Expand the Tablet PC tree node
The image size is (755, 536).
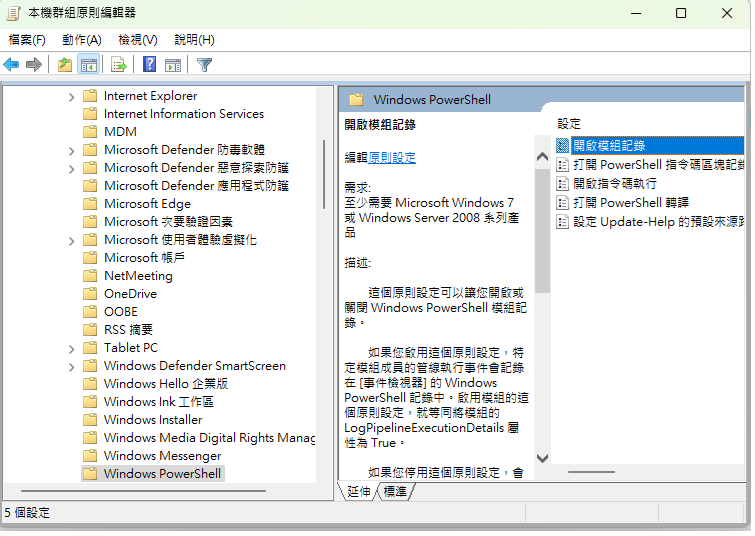click(x=71, y=349)
